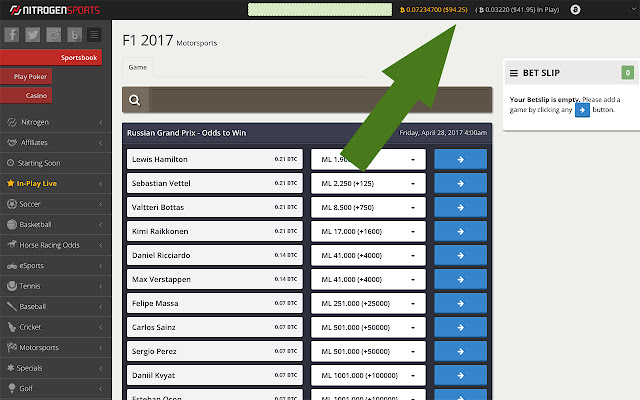640x400 pixels.
Task: Click the Casino button
Action: tap(26, 96)
